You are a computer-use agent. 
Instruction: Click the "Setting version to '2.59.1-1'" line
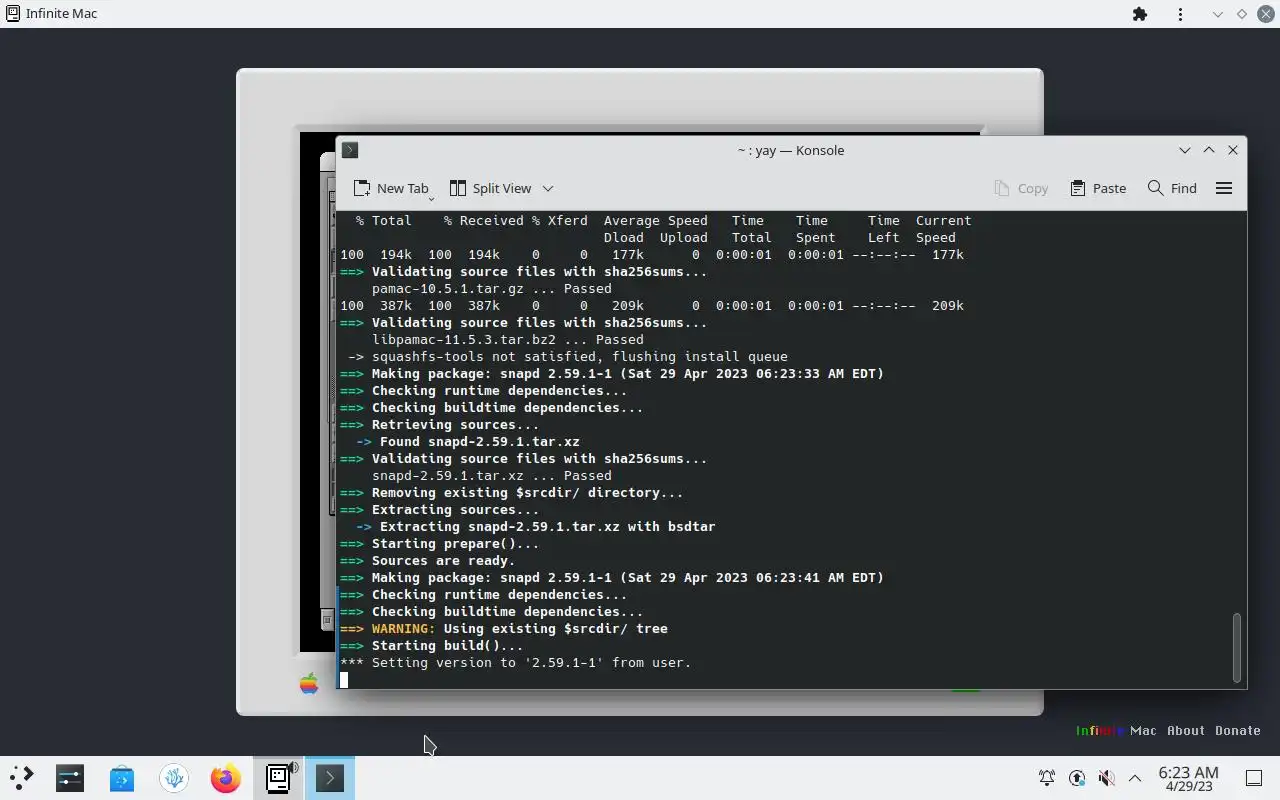pos(515,662)
